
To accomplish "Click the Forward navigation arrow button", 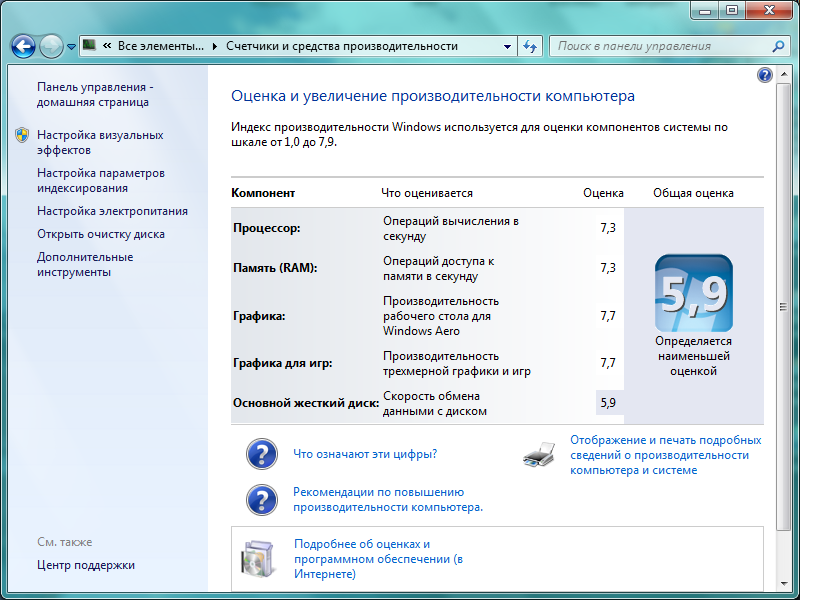I will (51, 46).
